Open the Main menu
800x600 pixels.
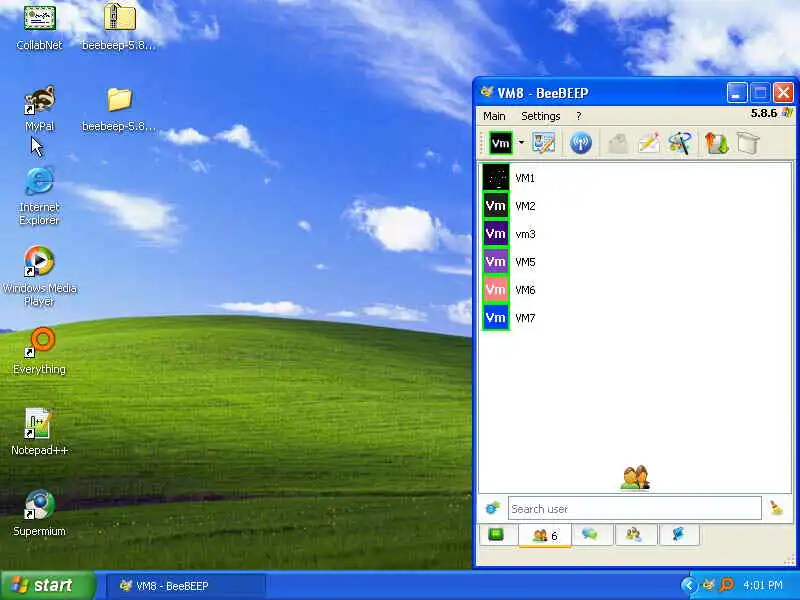(494, 116)
